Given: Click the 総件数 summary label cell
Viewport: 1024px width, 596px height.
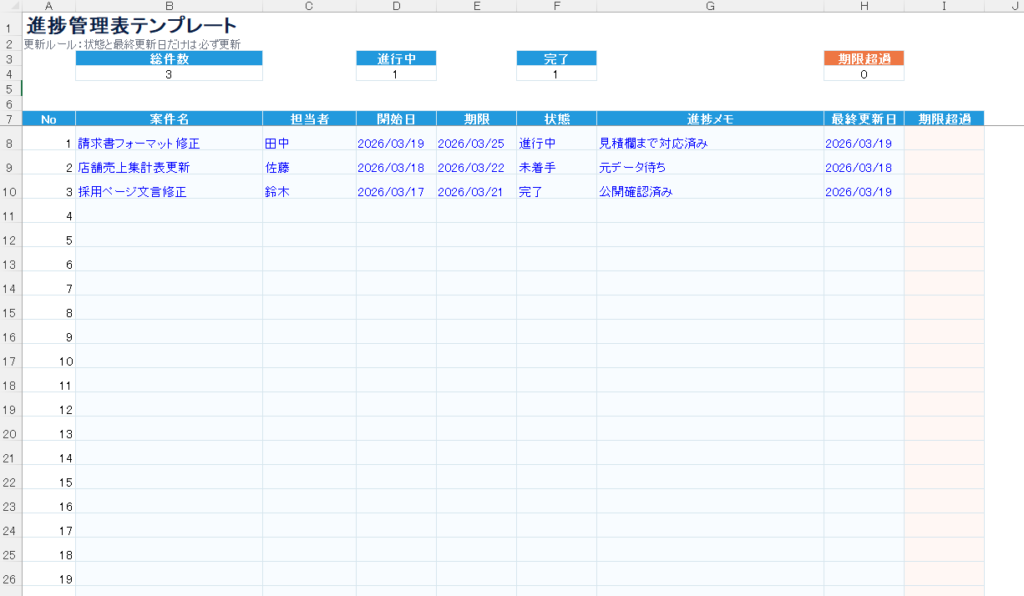Looking at the screenshot, I should [x=168, y=58].
